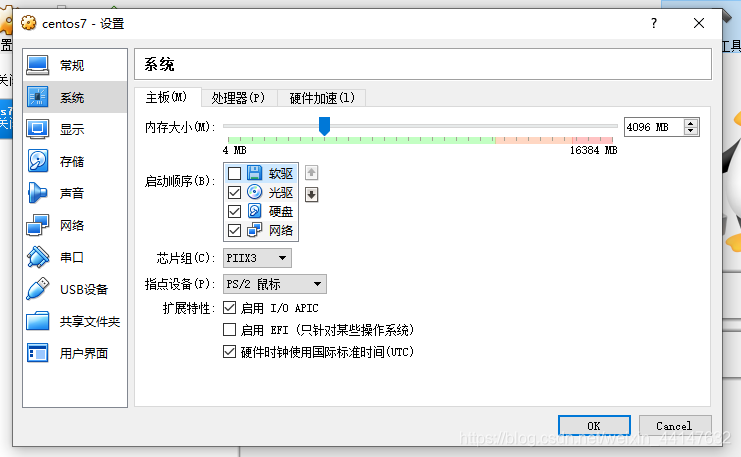Open the 常规 (General) settings icon

(37, 65)
